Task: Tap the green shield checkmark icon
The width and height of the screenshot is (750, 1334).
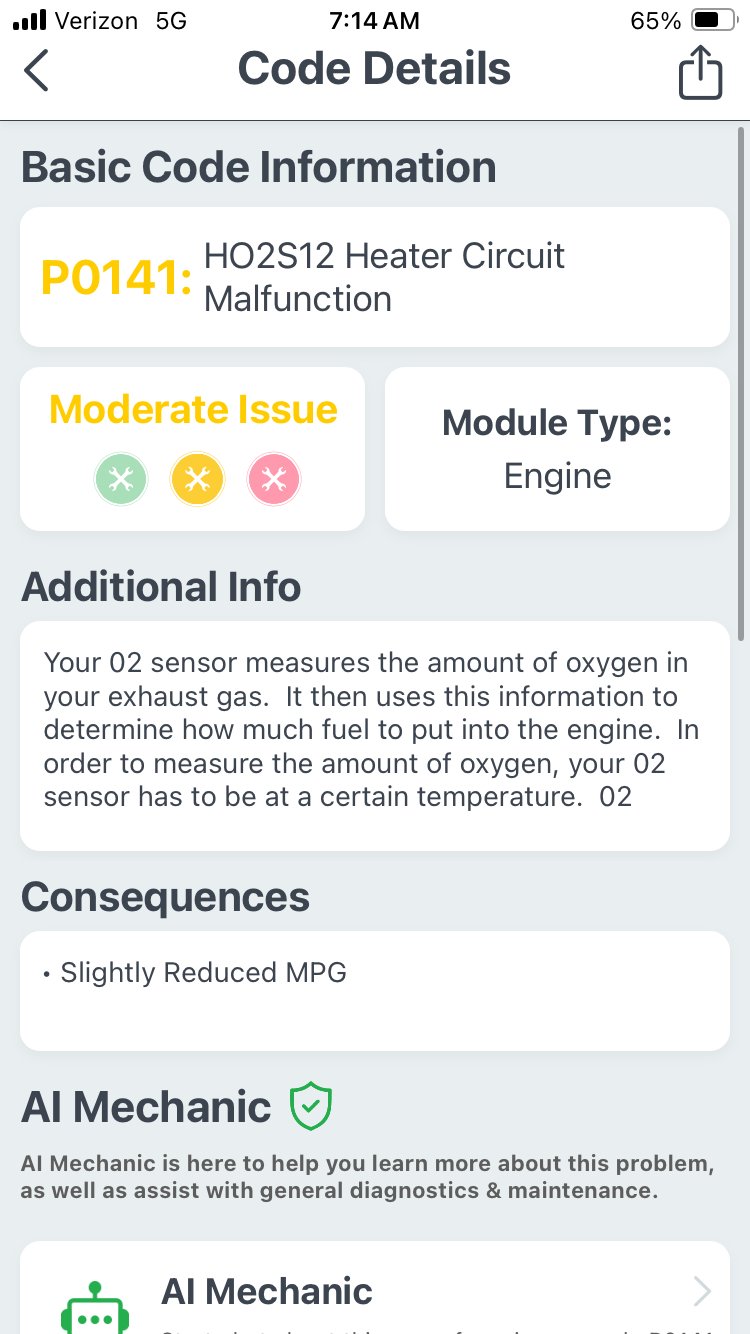Action: click(310, 1107)
